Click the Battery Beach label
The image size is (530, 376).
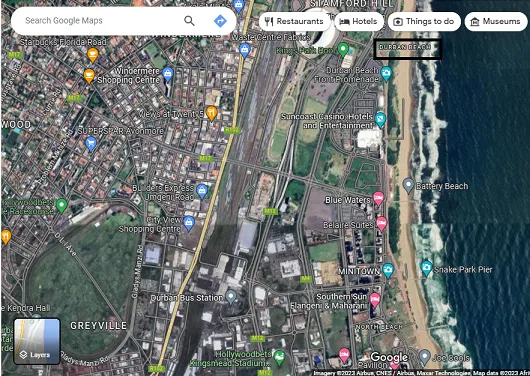[442, 186]
